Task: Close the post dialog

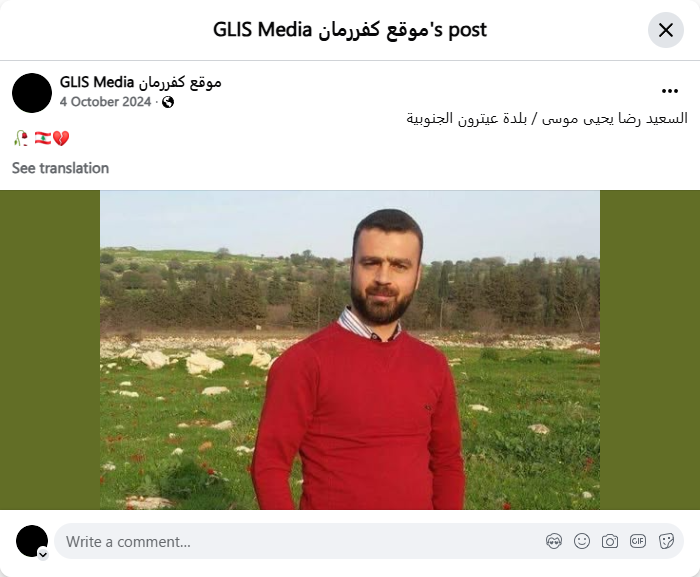Action: coord(666,30)
